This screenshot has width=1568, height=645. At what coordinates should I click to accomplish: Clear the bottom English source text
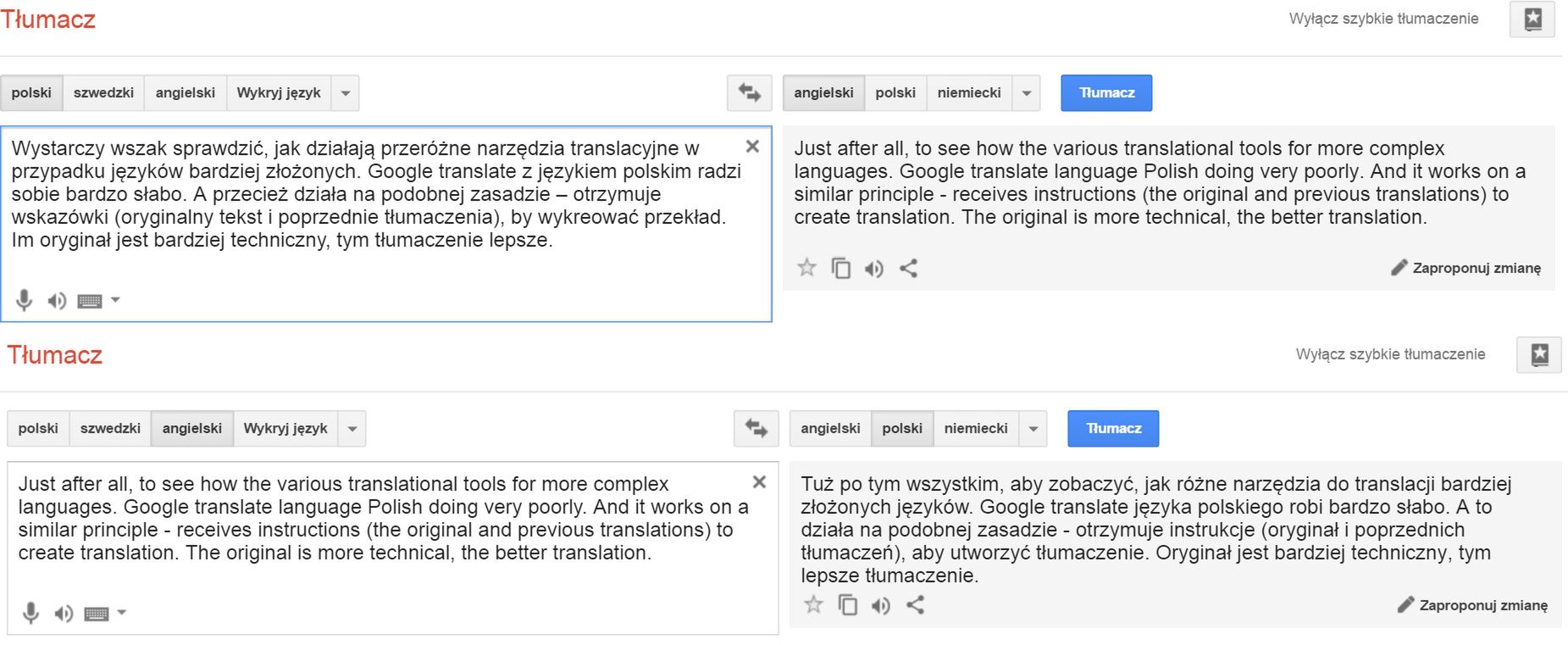tap(759, 482)
